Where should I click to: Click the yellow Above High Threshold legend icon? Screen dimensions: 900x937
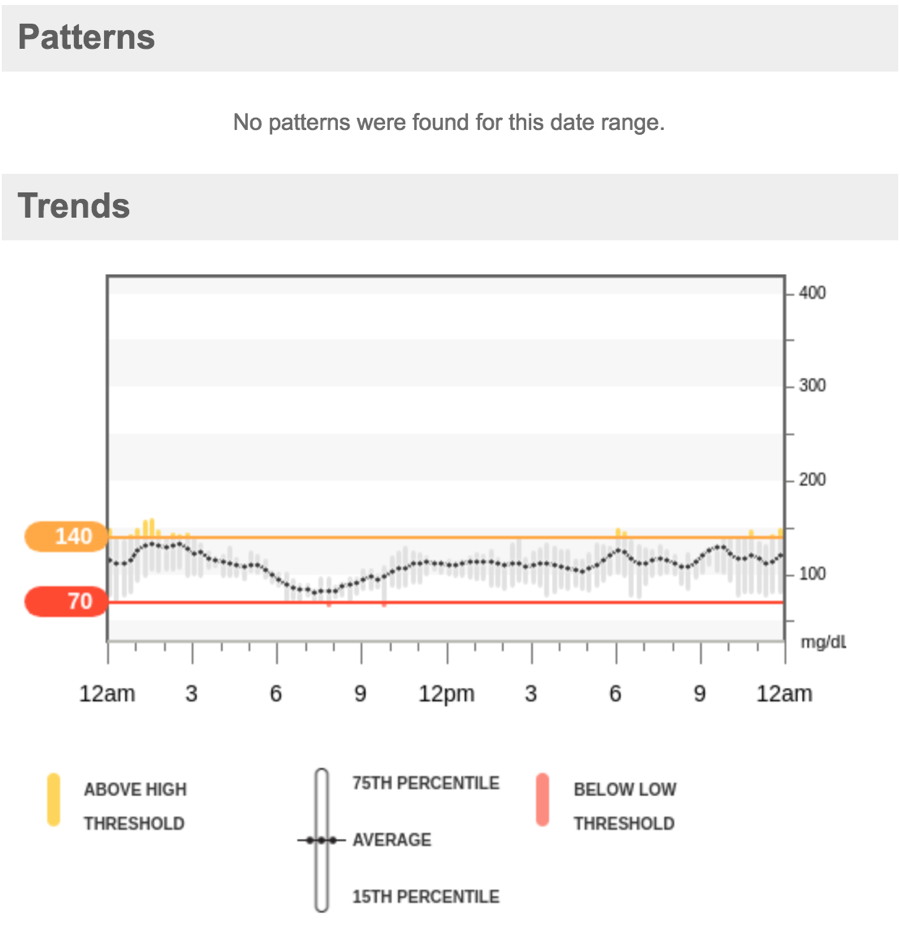[x=54, y=800]
